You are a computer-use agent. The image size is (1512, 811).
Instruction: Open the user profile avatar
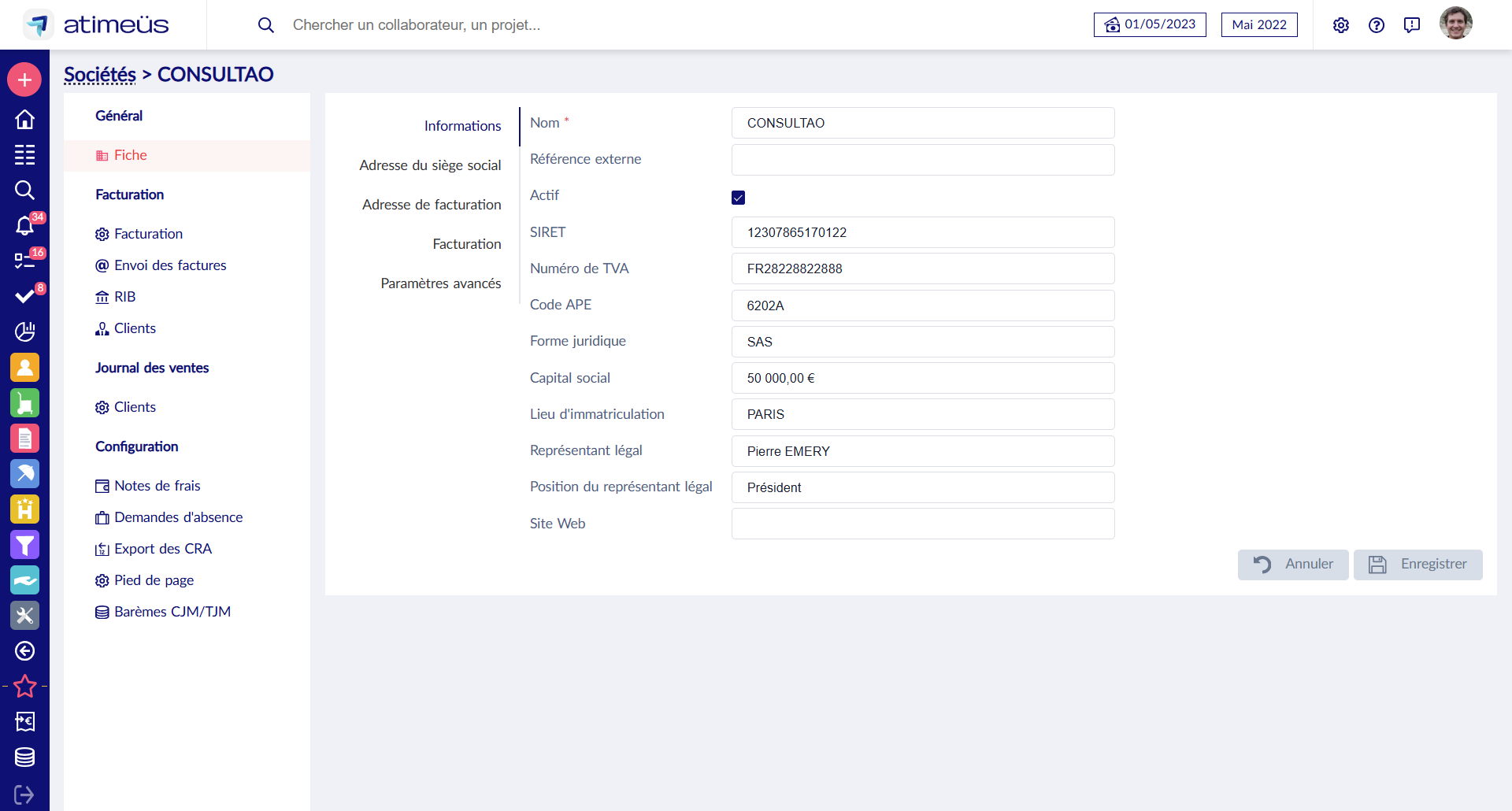[1455, 24]
